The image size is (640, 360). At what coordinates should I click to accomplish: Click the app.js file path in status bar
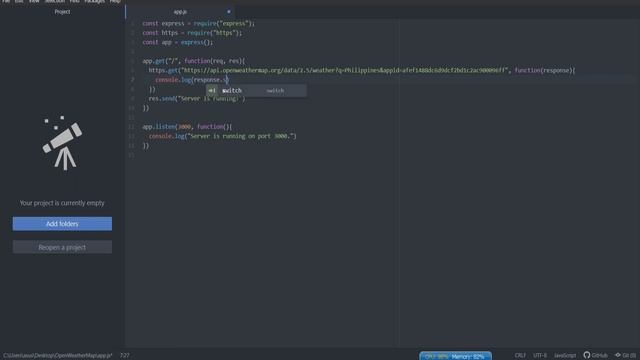click(x=58, y=356)
